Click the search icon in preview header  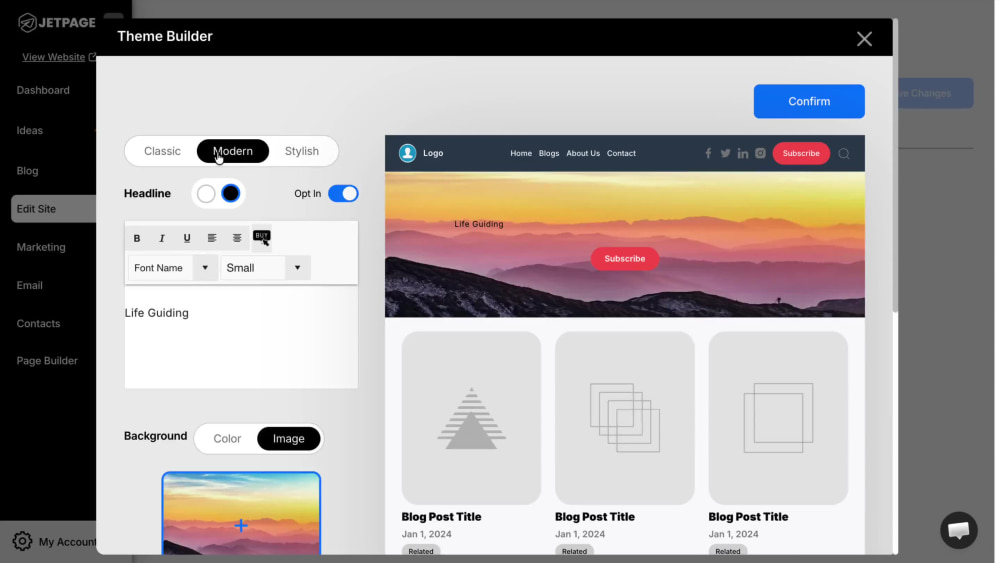click(844, 154)
